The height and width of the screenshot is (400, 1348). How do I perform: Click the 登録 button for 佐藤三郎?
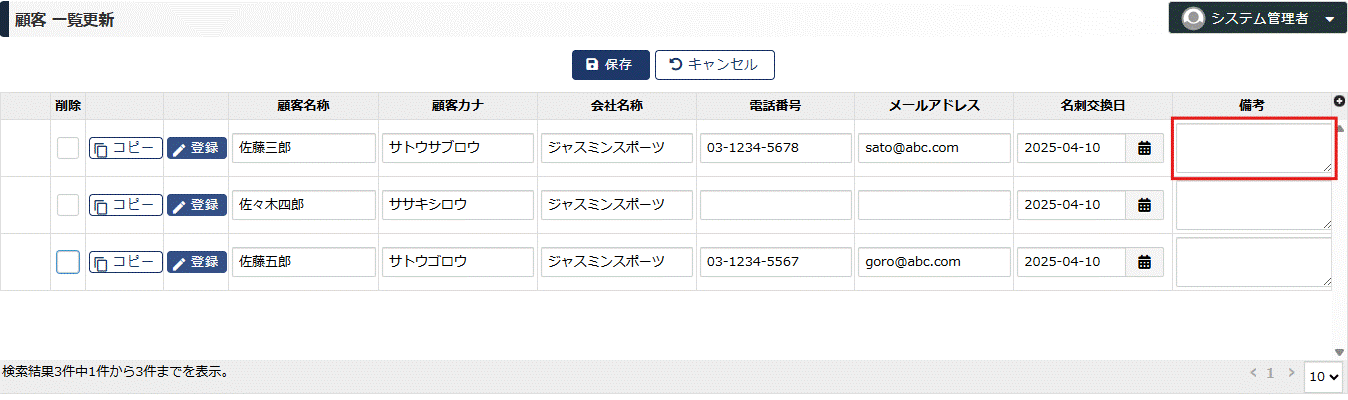click(x=196, y=148)
